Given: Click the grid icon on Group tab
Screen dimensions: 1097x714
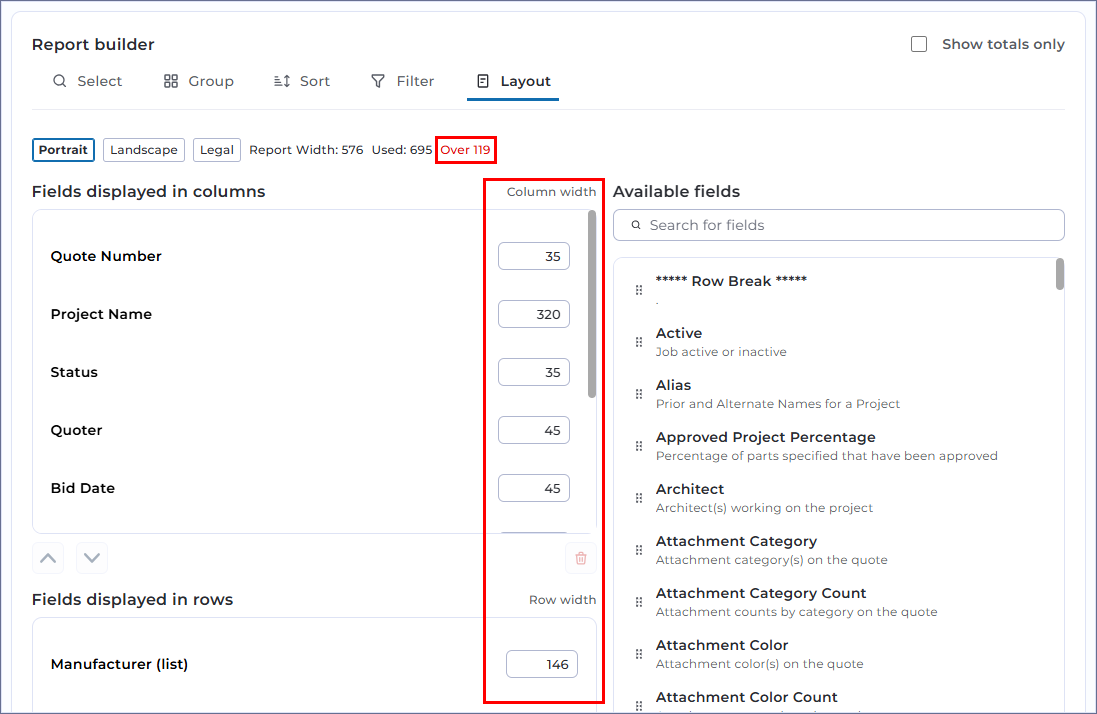Looking at the screenshot, I should click(x=171, y=81).
